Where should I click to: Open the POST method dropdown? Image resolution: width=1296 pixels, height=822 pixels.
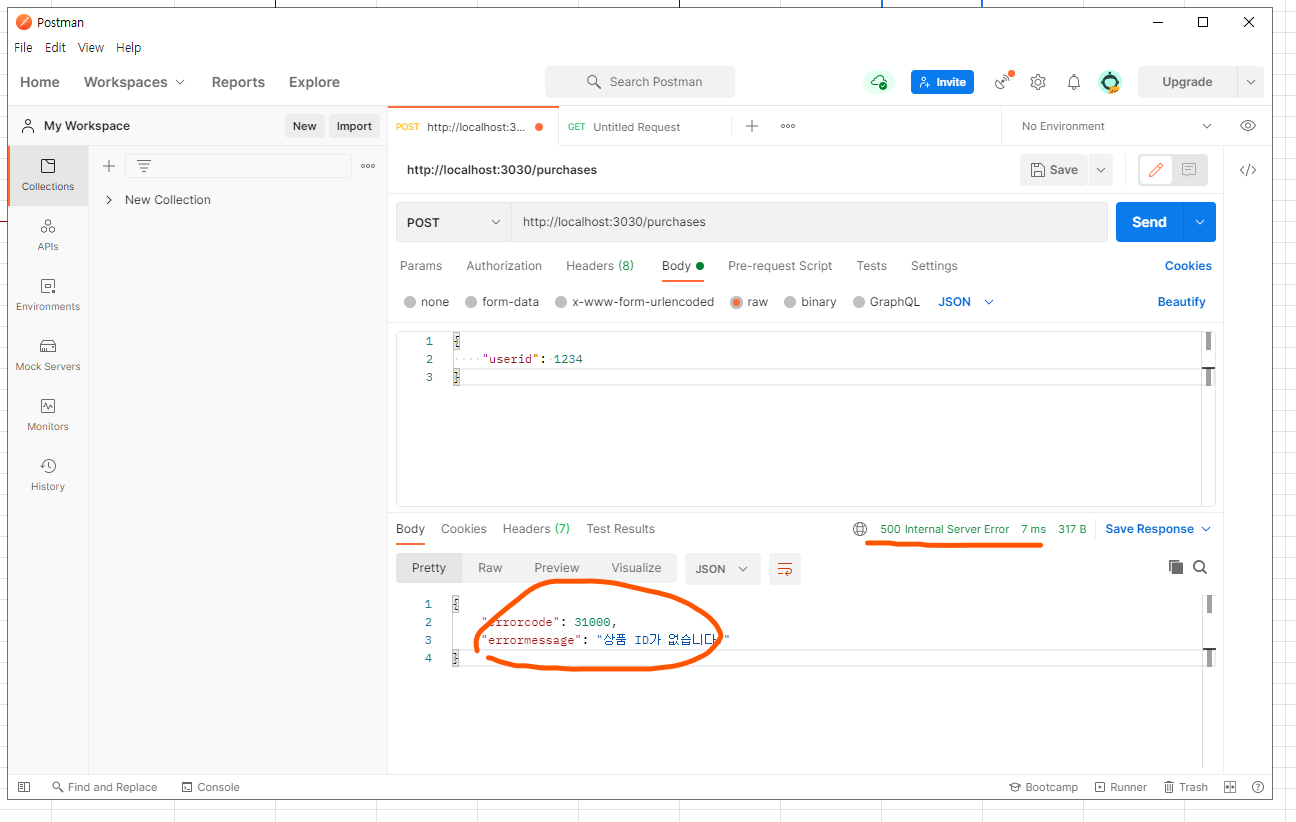[454, 222]
